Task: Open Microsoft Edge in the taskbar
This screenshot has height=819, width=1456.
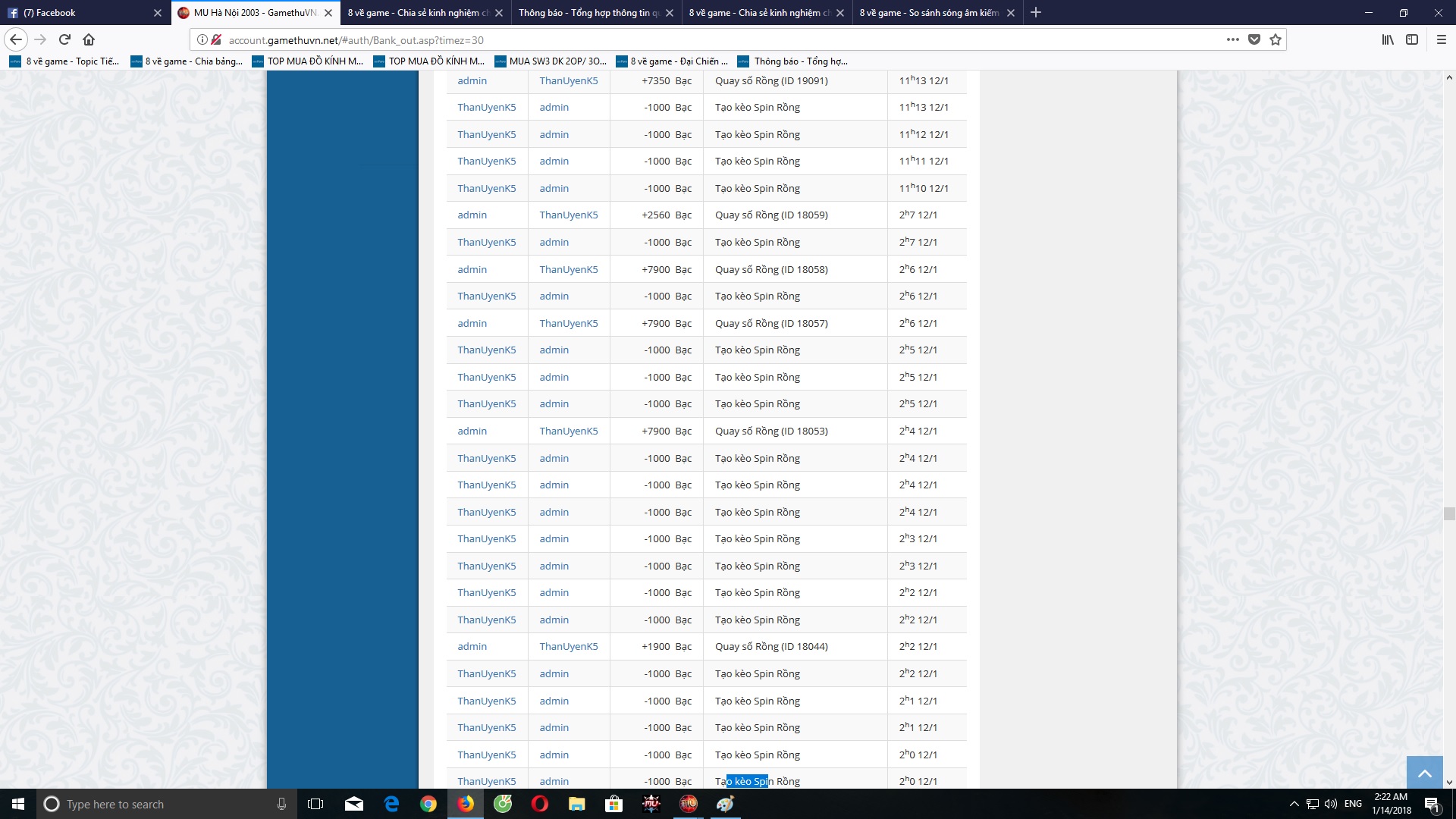Action: point(391,804)
